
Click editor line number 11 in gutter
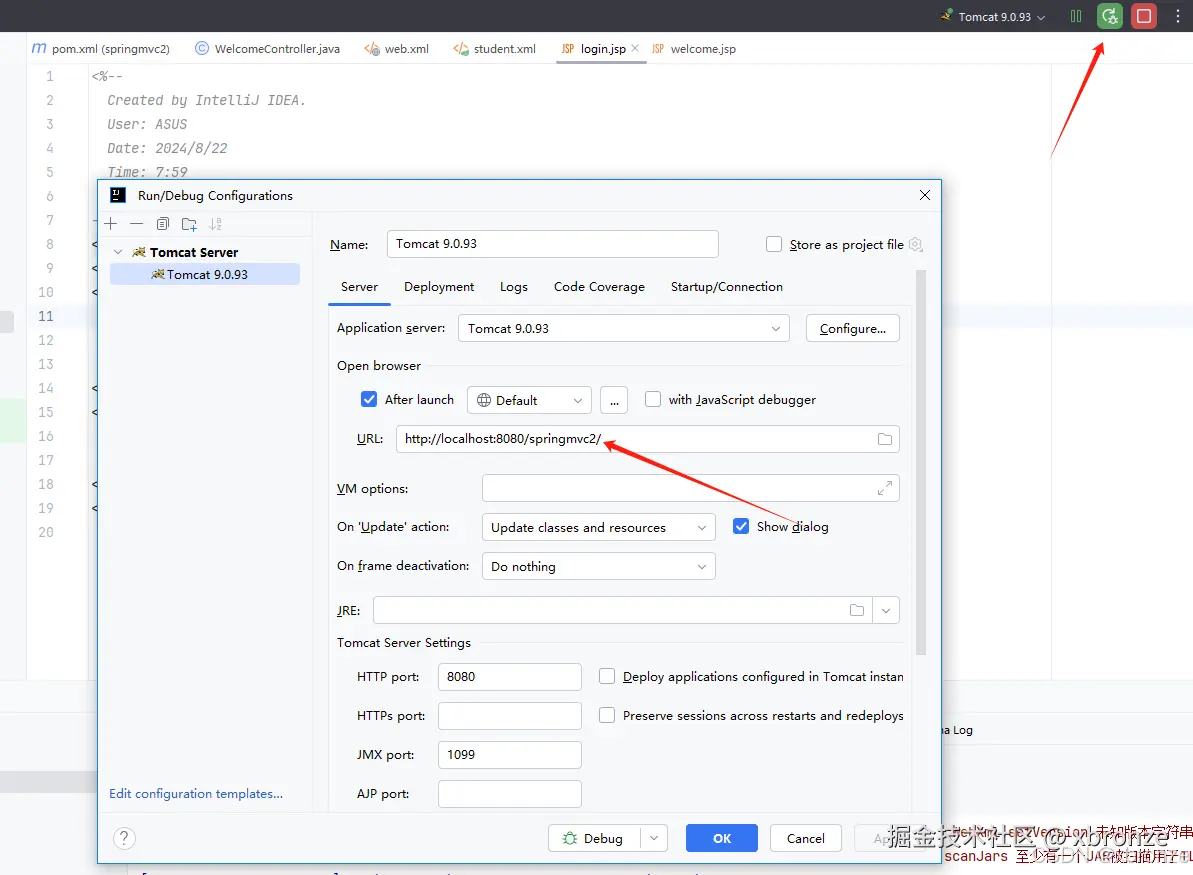click(46, 316)
